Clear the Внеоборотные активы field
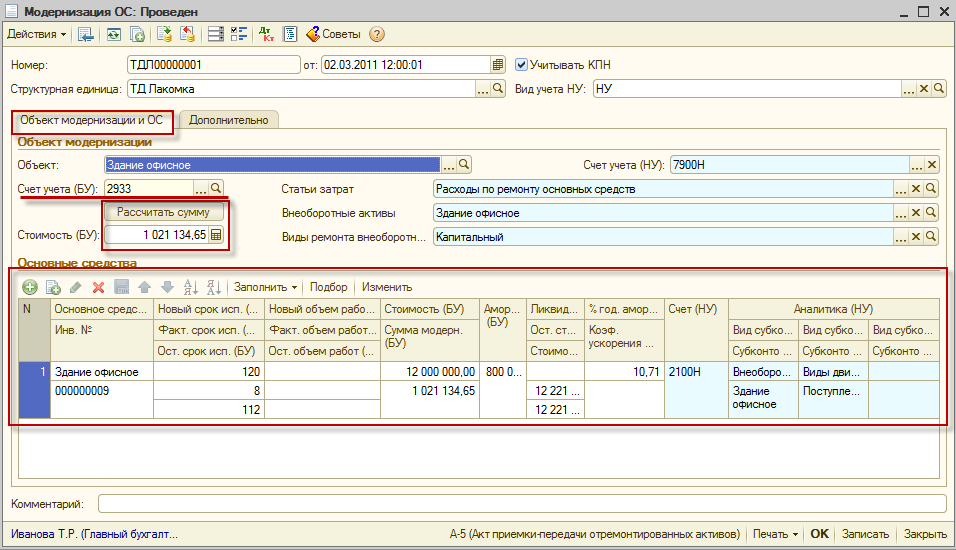This screenshot has width=956, height=550. point(916,213)
